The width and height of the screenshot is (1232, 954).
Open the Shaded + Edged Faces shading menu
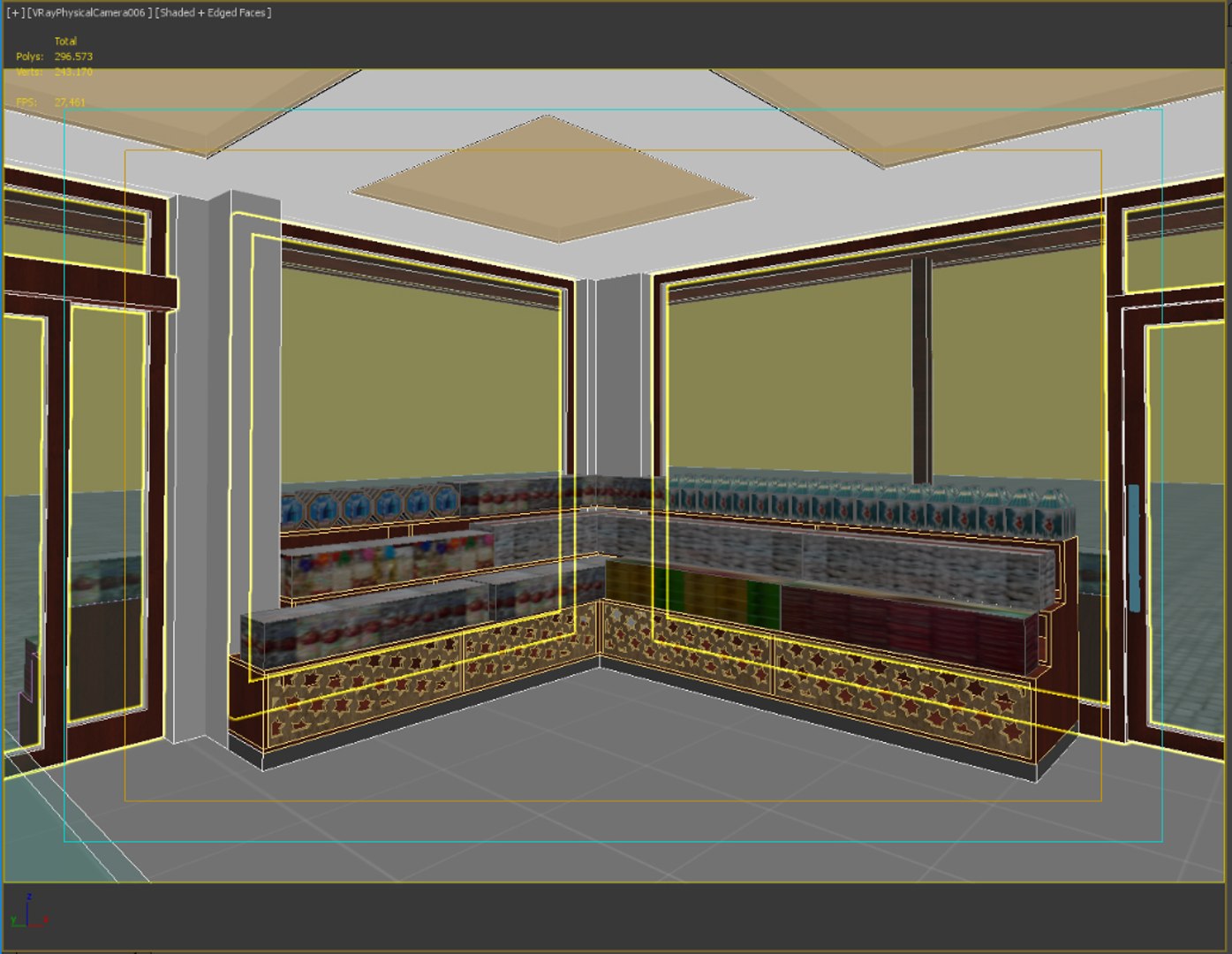pyautogui.click(x=213, y=12)
